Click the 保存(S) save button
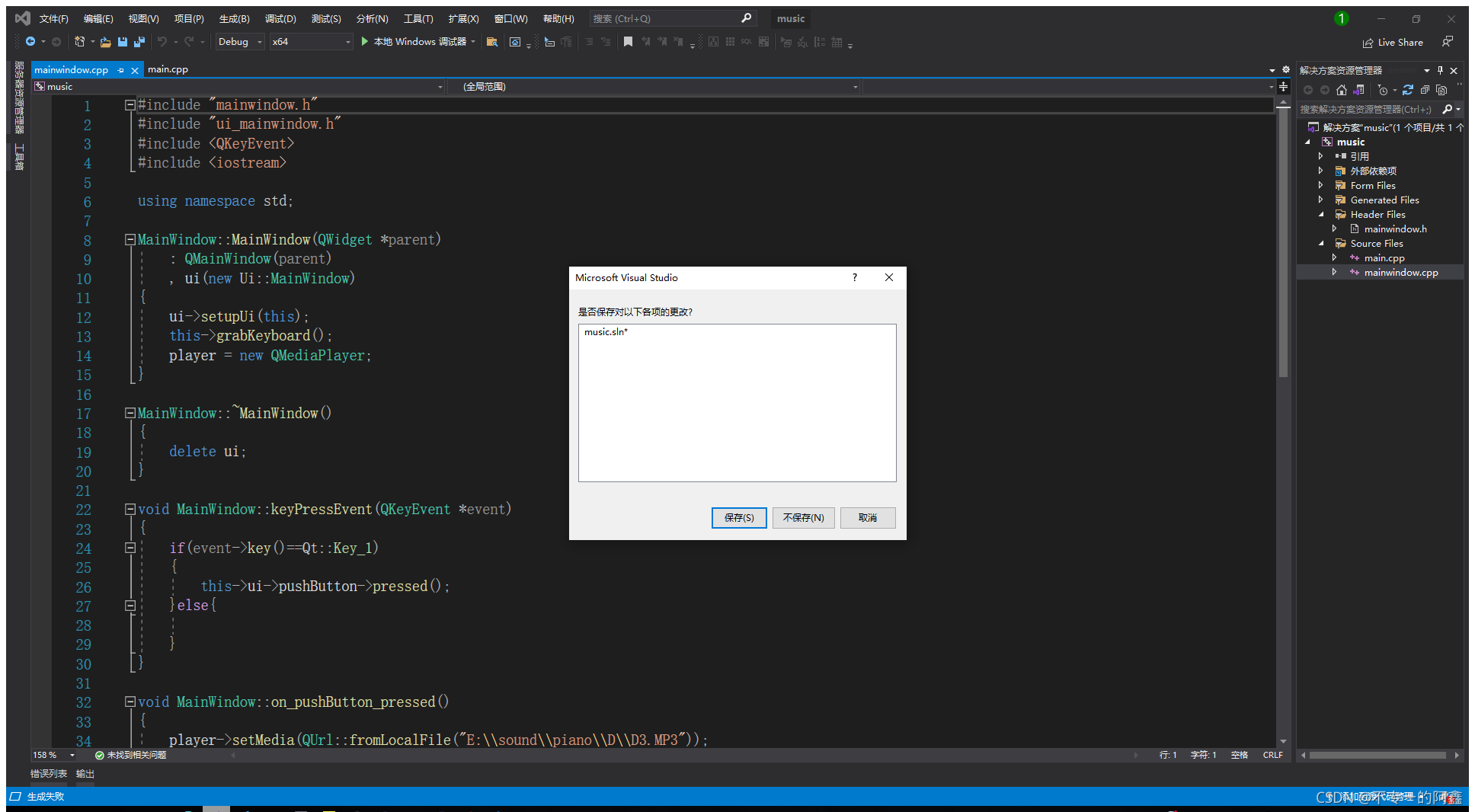The height and width of the screenshot is (812, 1475). 739,518
